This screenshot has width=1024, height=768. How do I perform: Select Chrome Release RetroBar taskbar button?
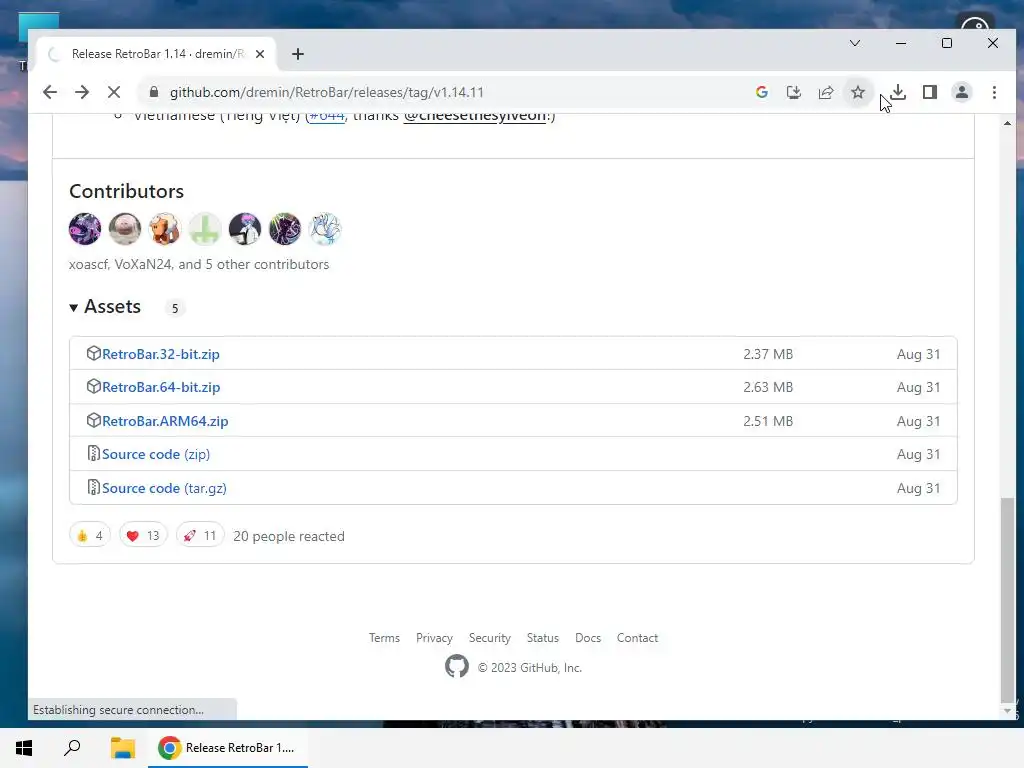(228, 748)
